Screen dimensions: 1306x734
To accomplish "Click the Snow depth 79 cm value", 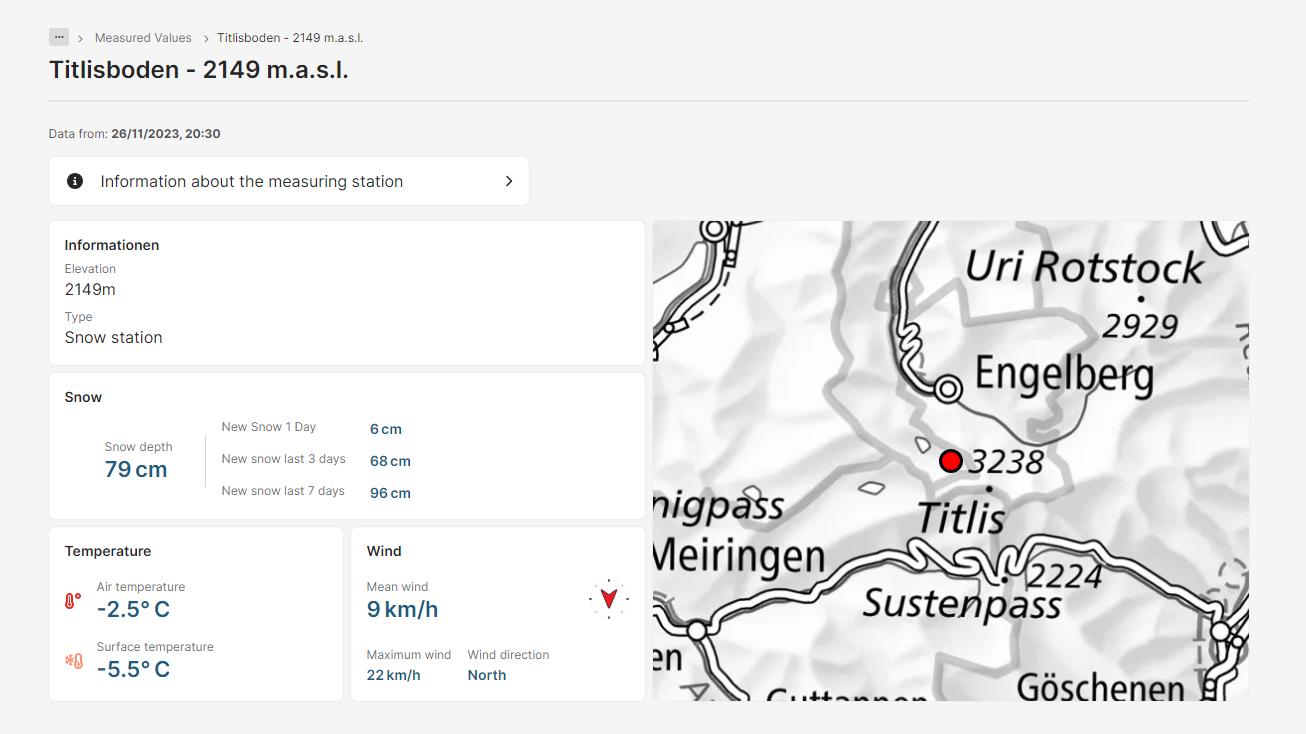I will 136,470.
